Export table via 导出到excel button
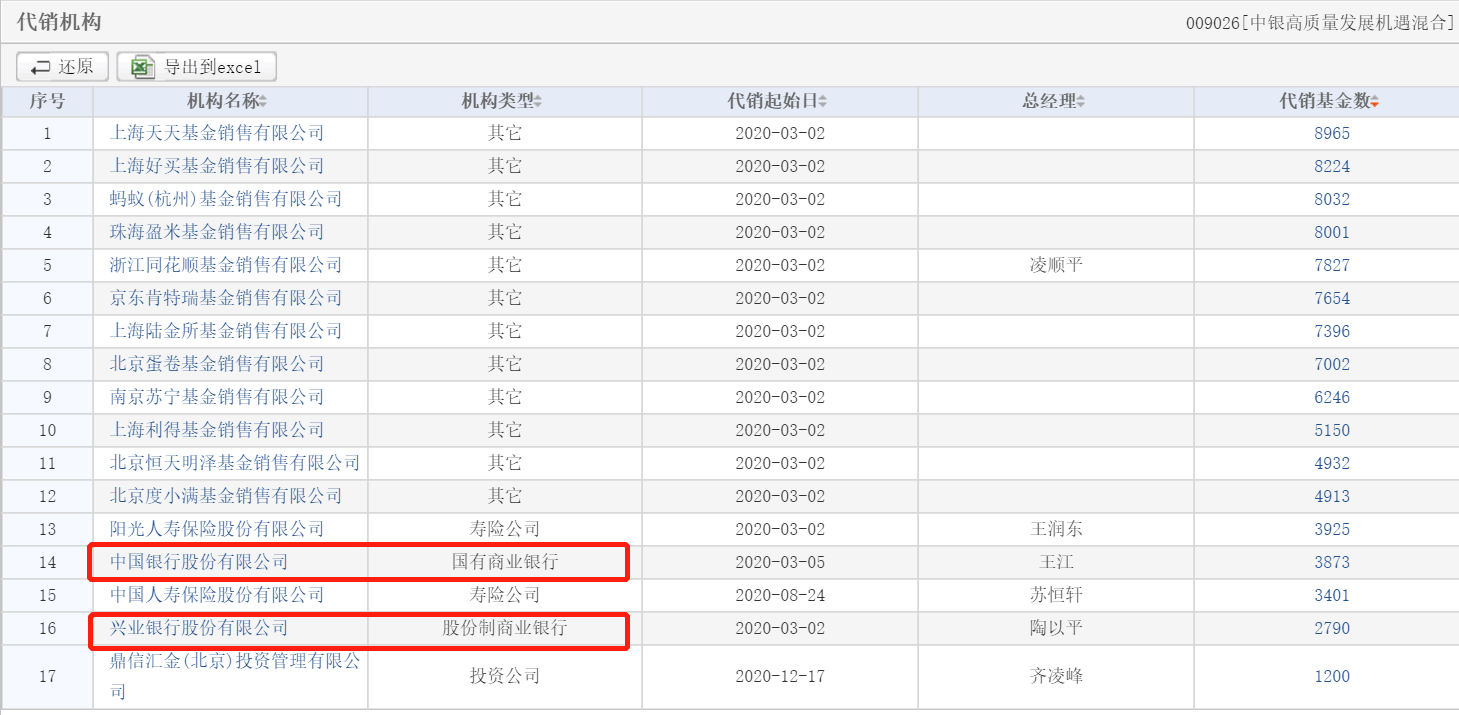1459x715 pixels. pos(196,67)
